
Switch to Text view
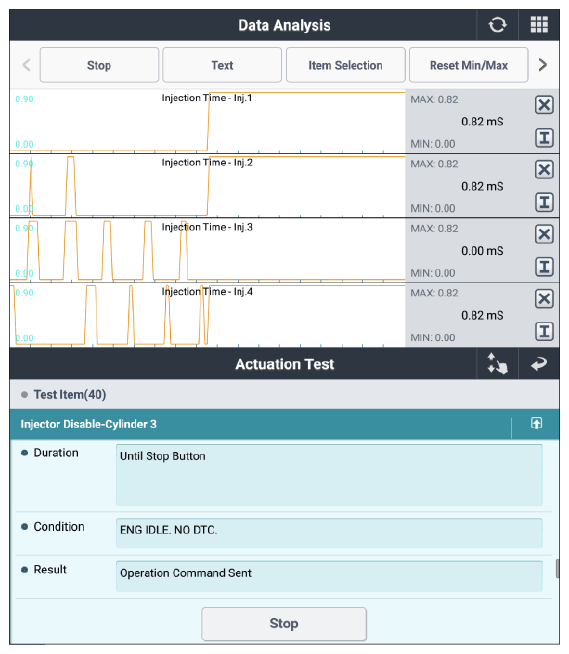(222, 65)
